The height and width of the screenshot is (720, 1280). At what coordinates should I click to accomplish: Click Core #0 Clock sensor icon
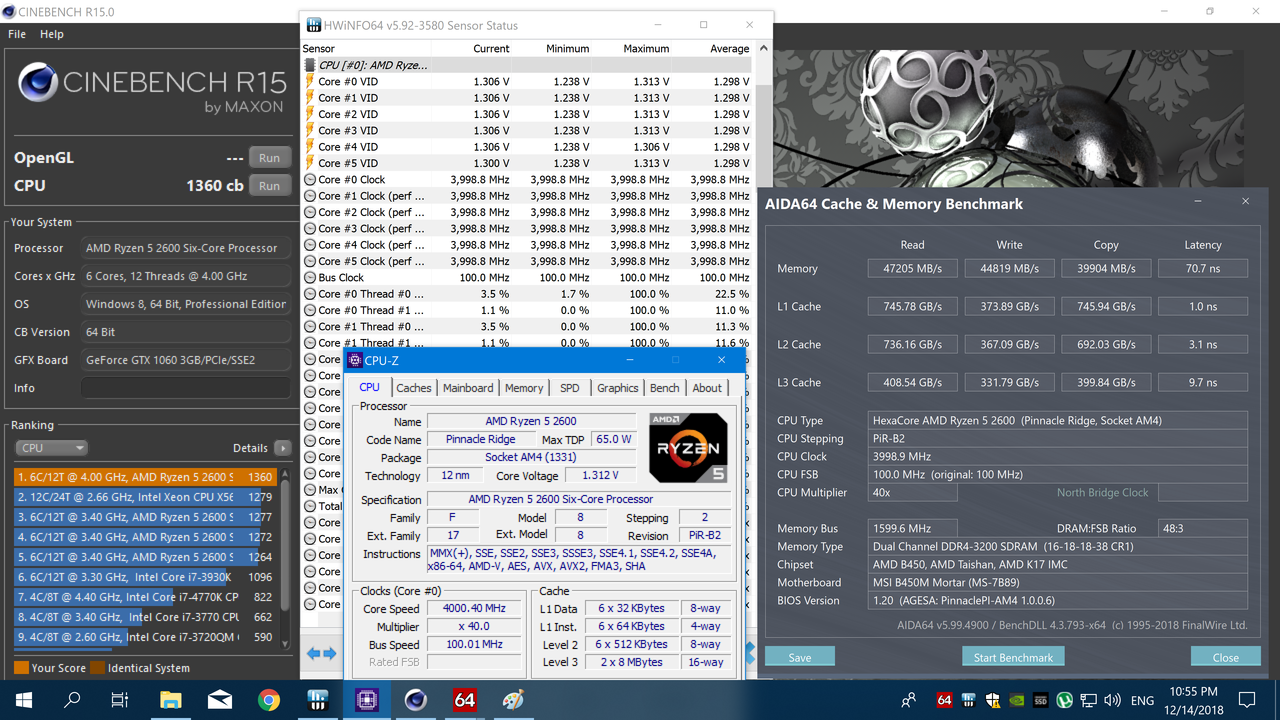[310, 180]
